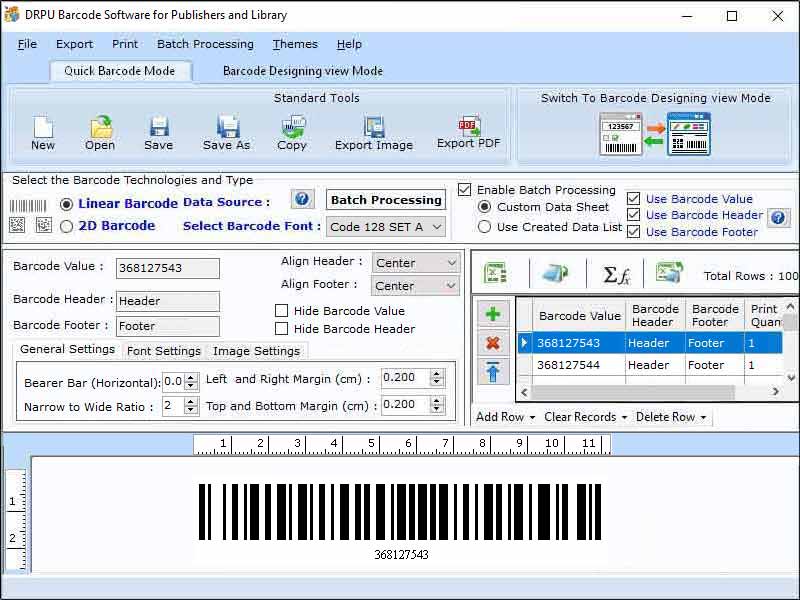Open the Align Header alignment dropdown

[415, 262]
